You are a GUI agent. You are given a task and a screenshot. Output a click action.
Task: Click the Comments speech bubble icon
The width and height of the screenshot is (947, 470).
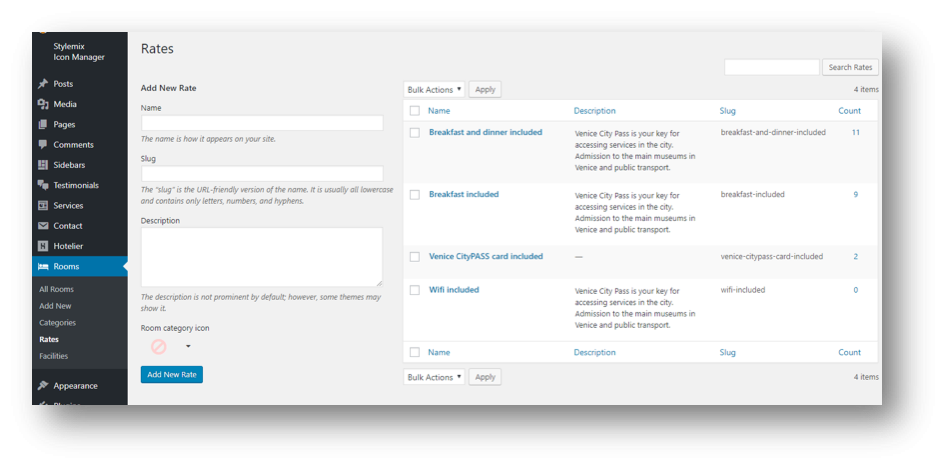[x=43, y=144]
